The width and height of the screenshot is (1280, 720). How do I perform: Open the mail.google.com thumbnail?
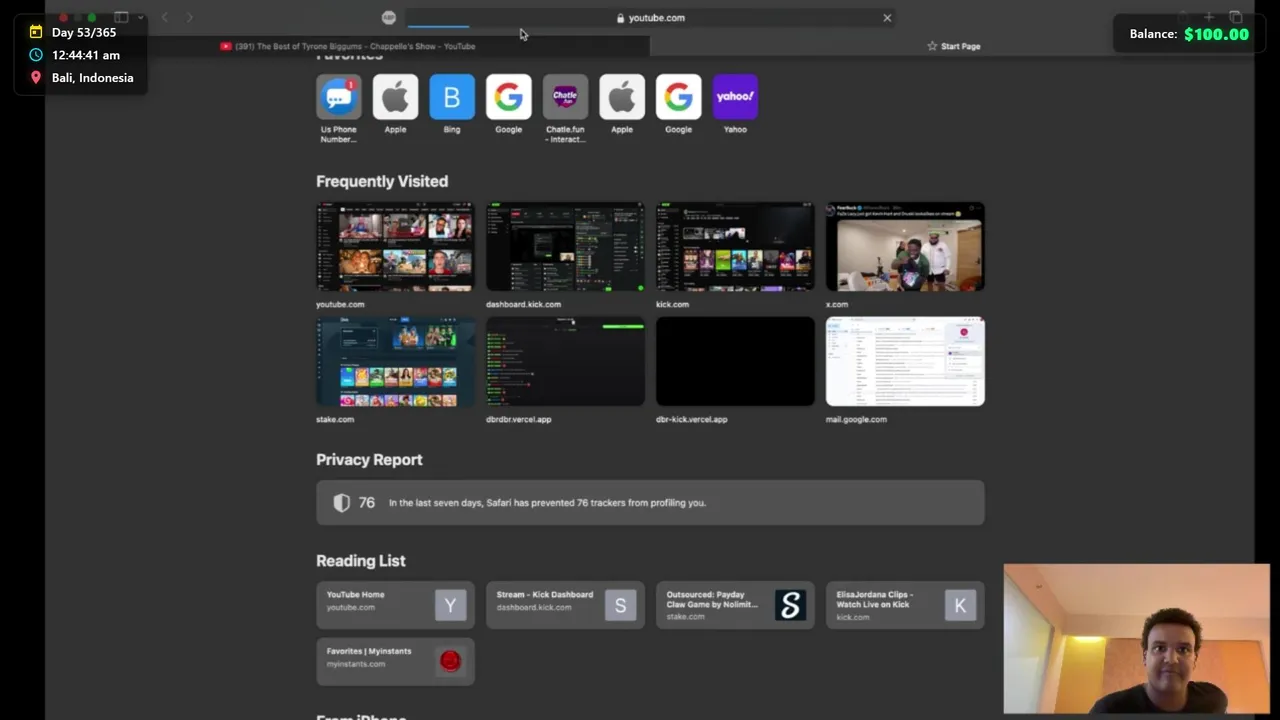pyautogui.click(x=905, y=362)
